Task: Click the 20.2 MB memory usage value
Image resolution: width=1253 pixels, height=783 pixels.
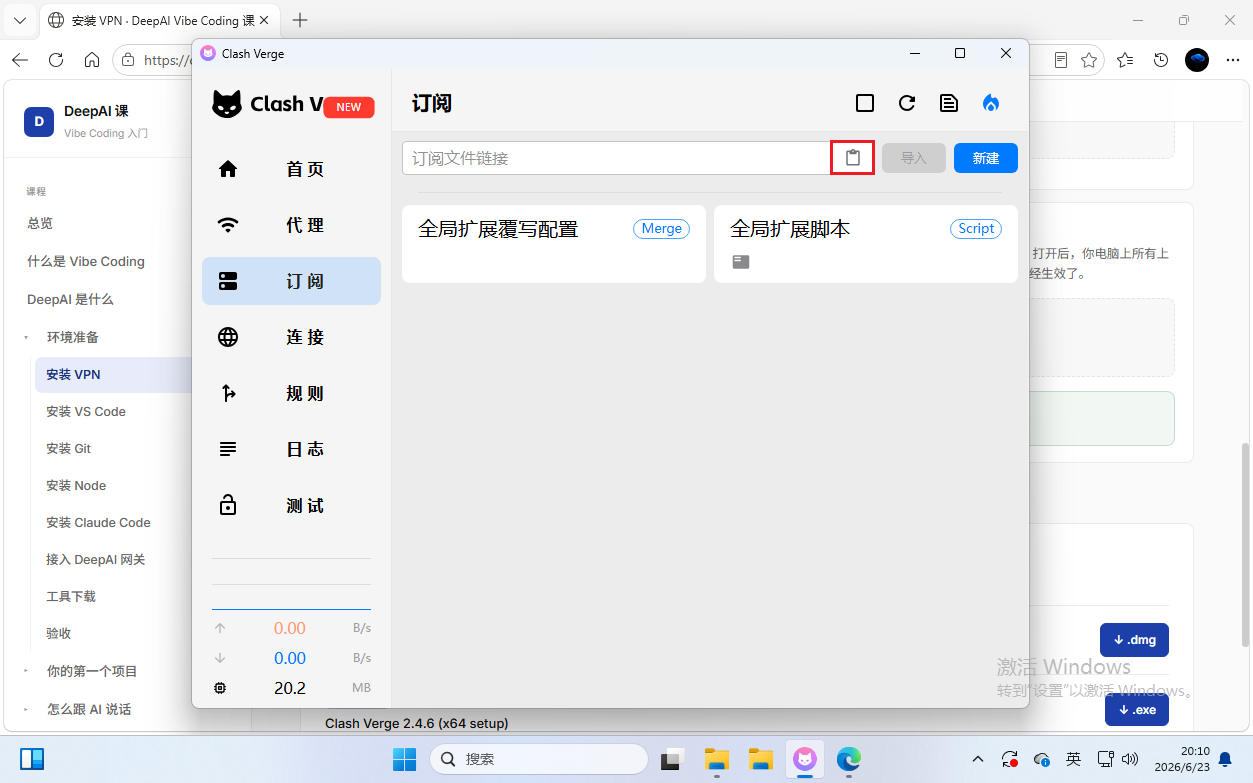Action: pos(290,688)
